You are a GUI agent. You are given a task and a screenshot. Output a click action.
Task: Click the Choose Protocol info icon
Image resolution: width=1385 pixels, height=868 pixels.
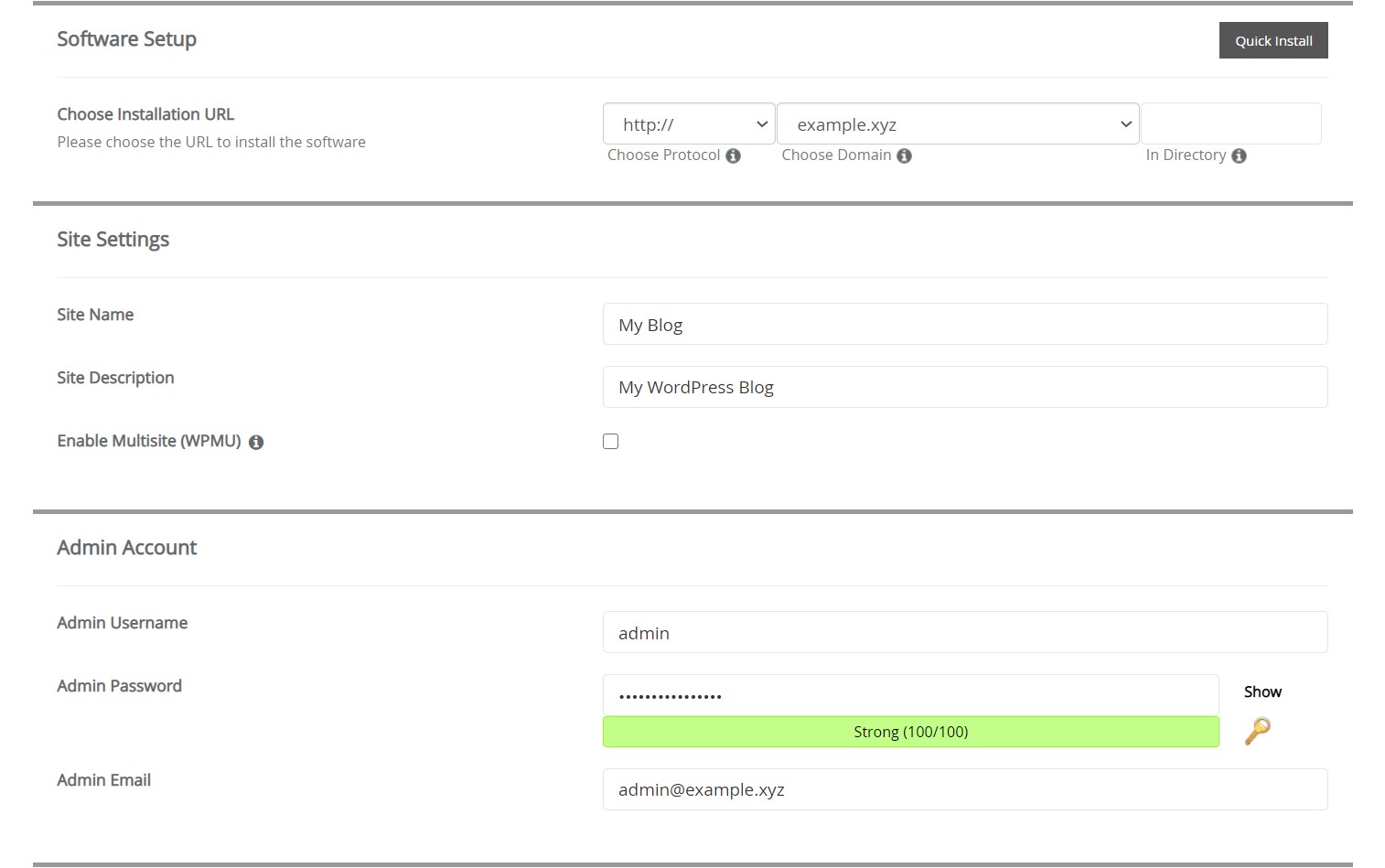click(733, 156)
